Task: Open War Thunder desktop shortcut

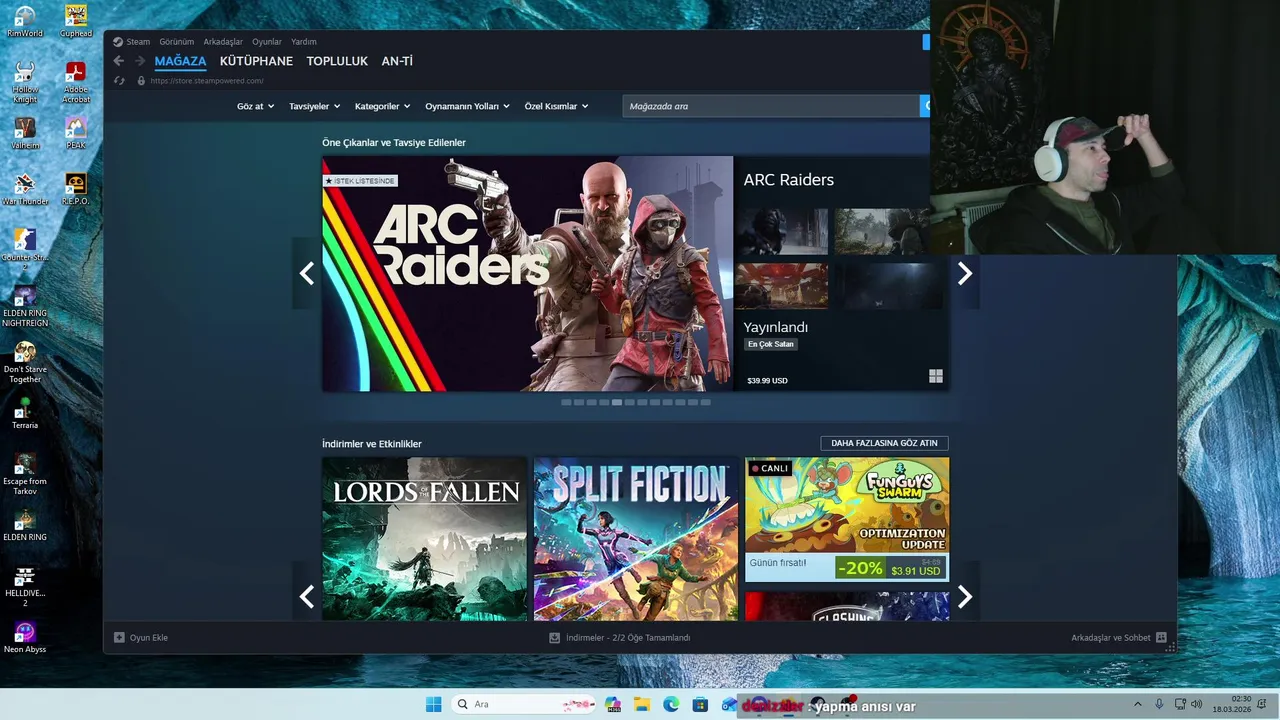Action: pos(25,189)
